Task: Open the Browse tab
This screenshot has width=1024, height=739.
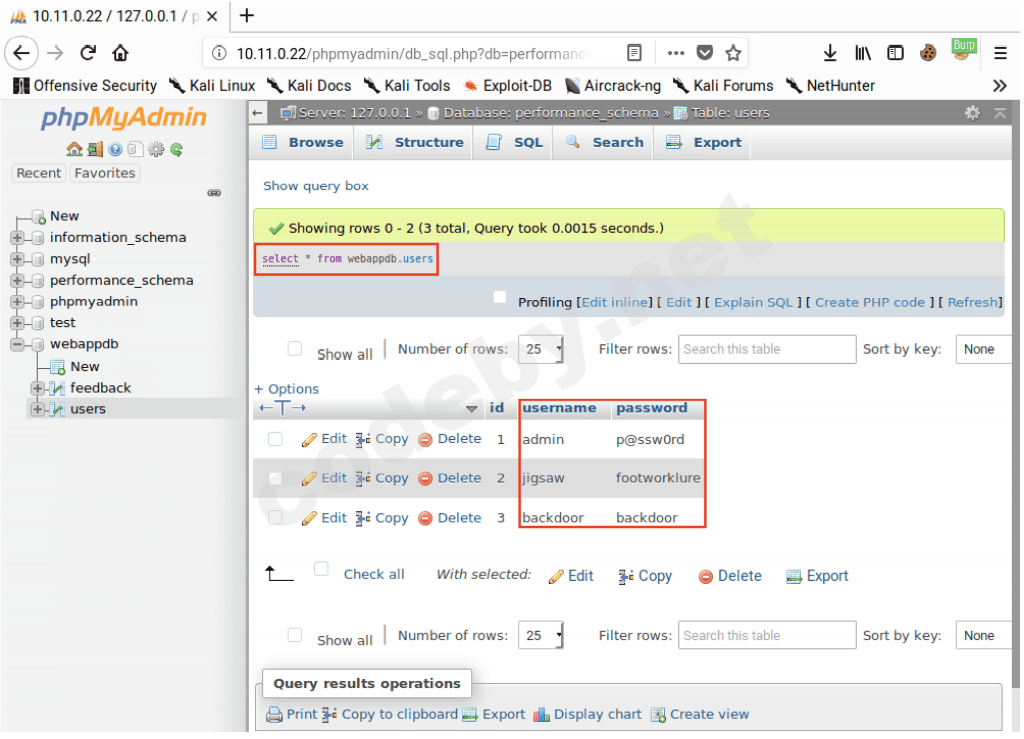Action: (303, 143)
